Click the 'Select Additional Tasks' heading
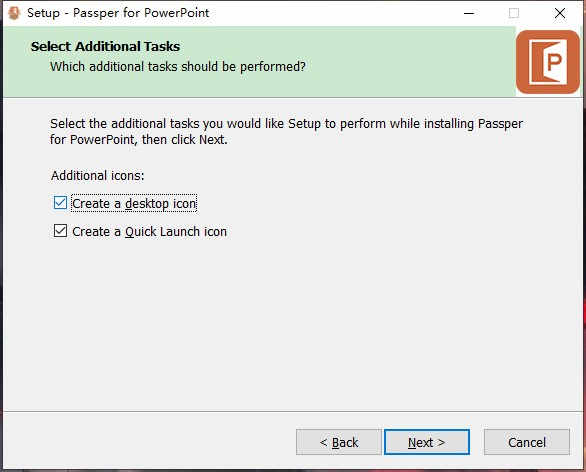586x472 pixels. click(x=105, y=47)
